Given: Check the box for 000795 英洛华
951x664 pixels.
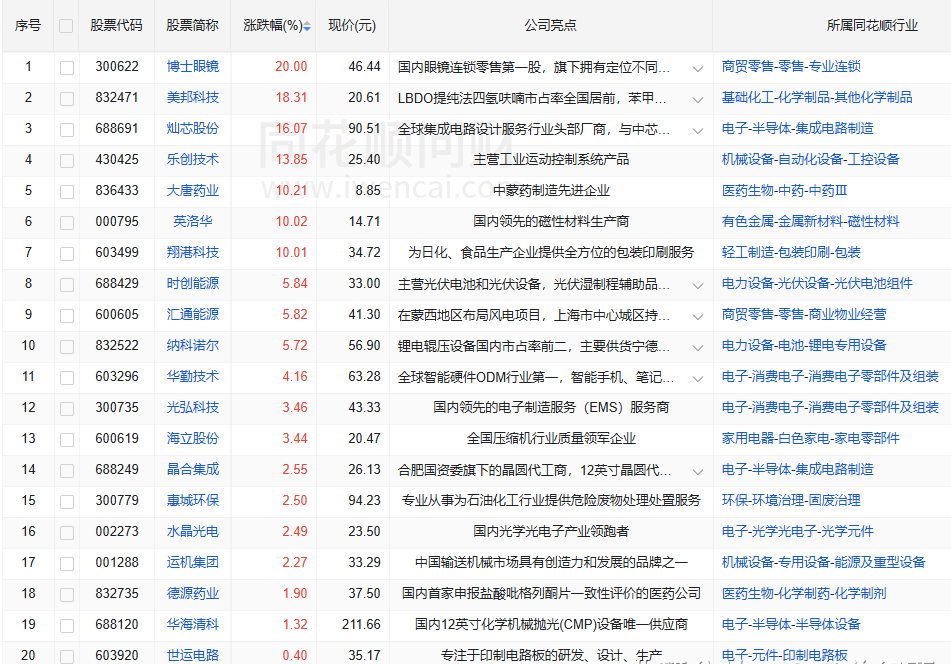Looking at the screenshot, I should [x=67, y=223].
